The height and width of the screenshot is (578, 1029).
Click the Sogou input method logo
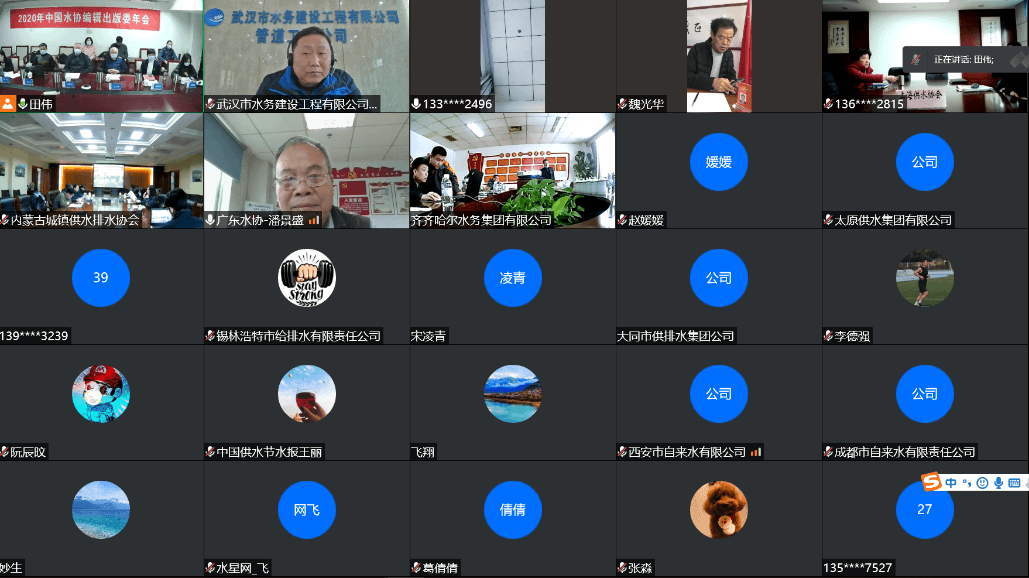tap(931, 483)
